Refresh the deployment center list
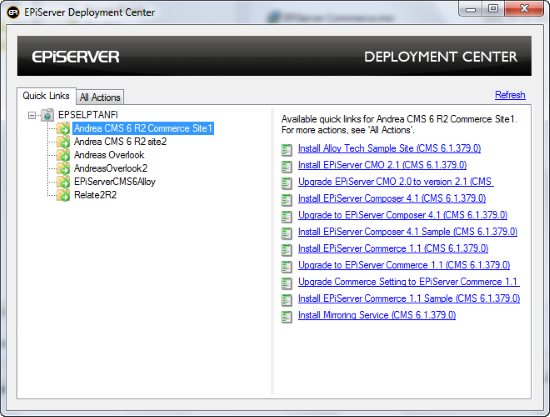This screenshot has width=550, height=417. [510, 95]
